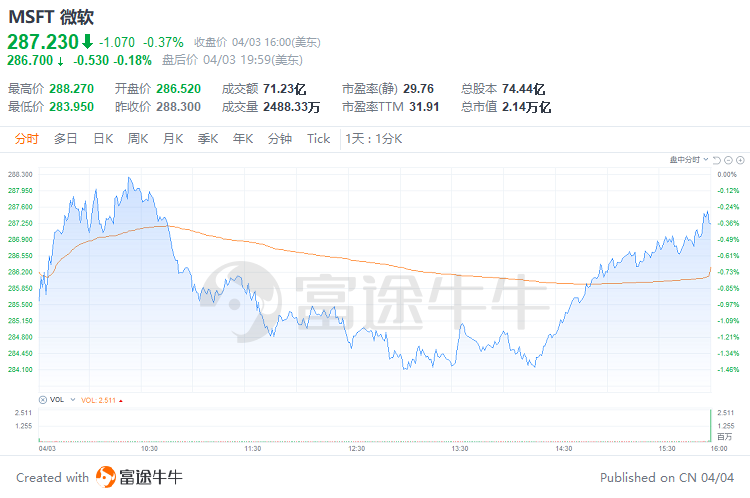Click the after-hours price 286.700
This screenshot has width=750, height=498.
point(30,60)
